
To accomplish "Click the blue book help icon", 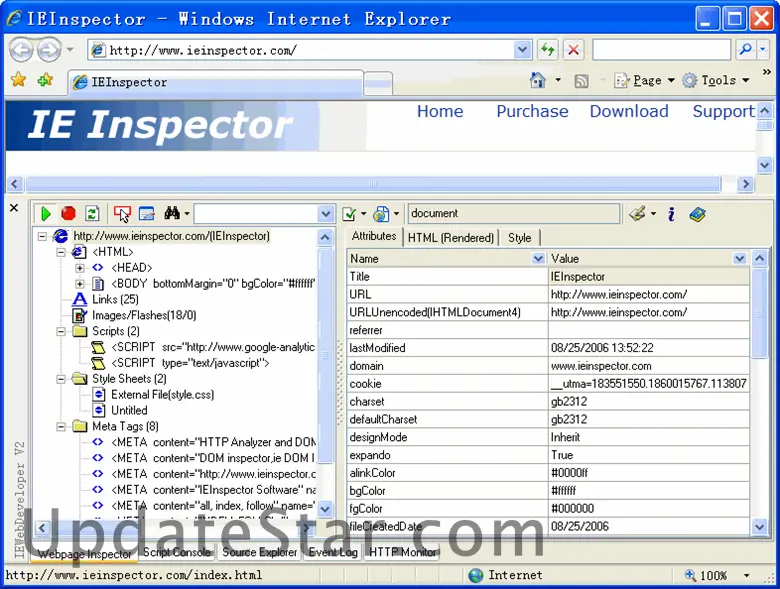I will tap(697, 214).
